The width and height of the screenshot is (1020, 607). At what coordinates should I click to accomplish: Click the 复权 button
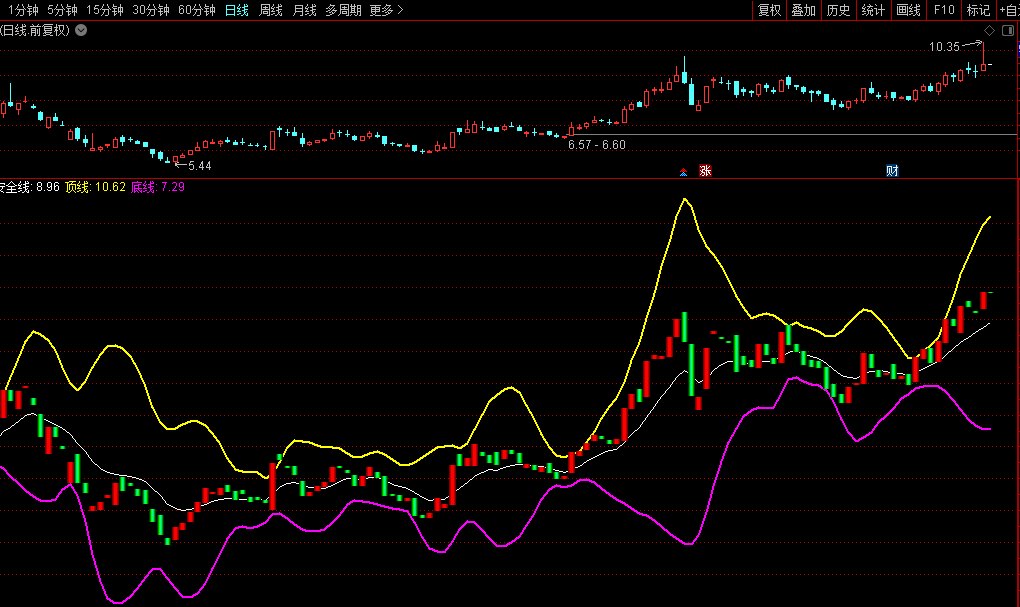click(769, 10)
